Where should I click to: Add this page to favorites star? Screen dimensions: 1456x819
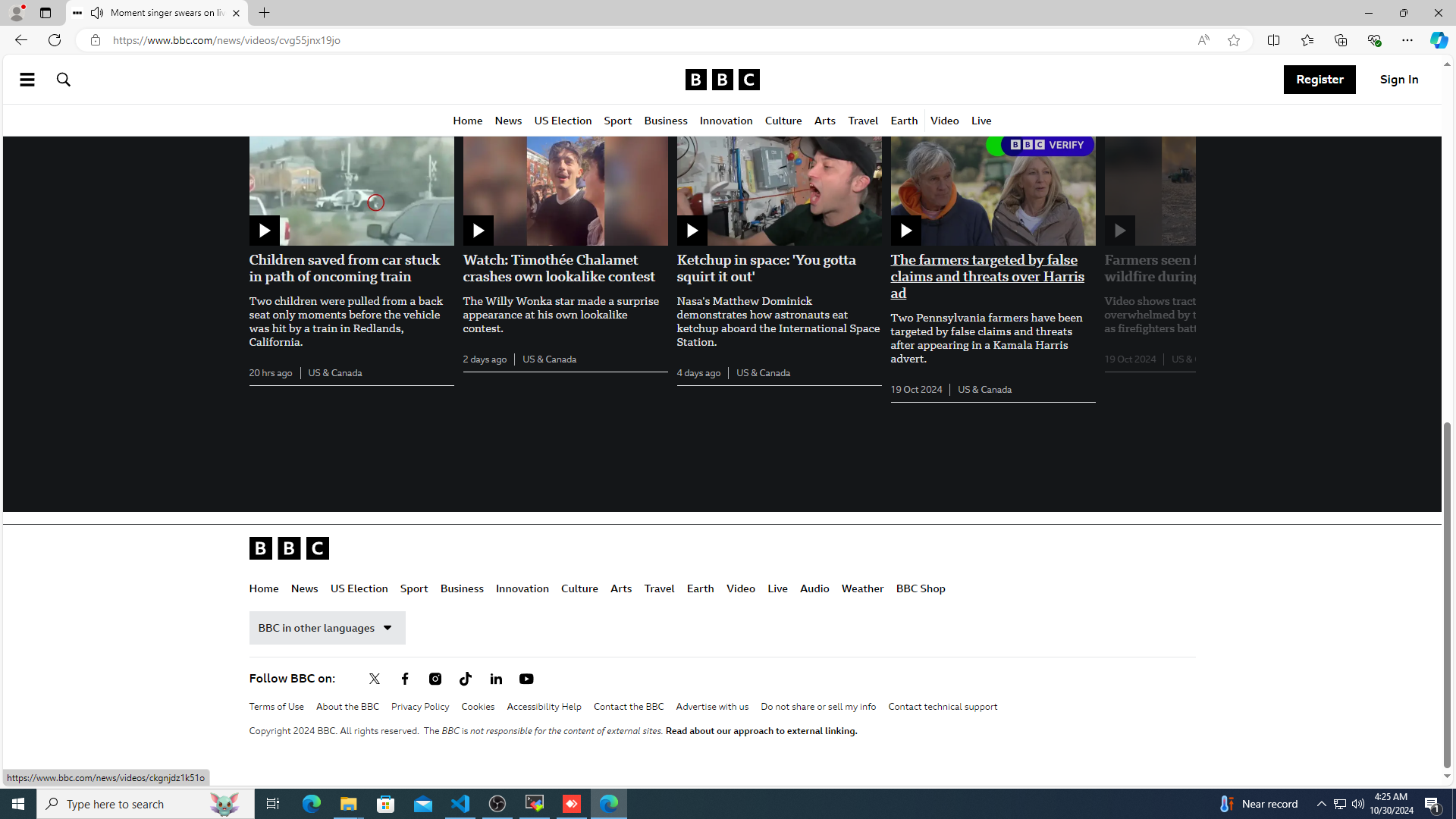point(1234,40)
